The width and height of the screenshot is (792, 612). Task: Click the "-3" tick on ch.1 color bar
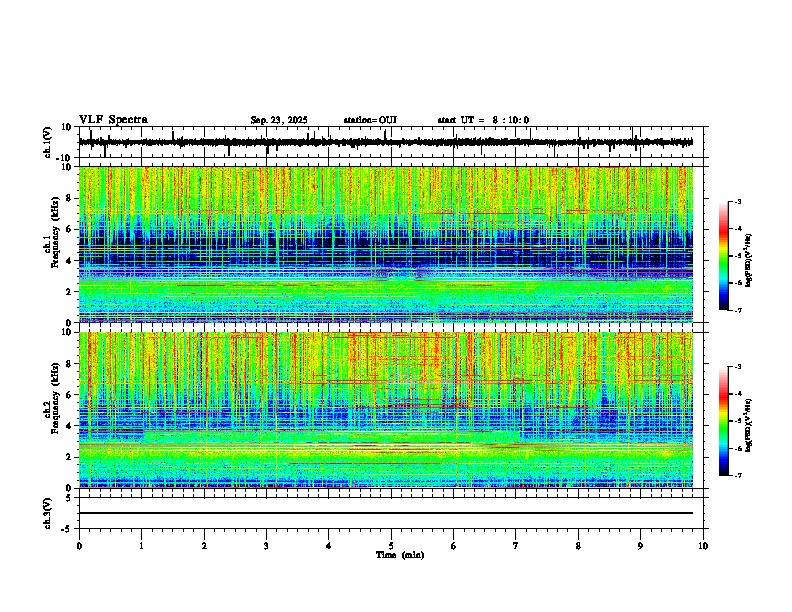click(x=737, y=202)
